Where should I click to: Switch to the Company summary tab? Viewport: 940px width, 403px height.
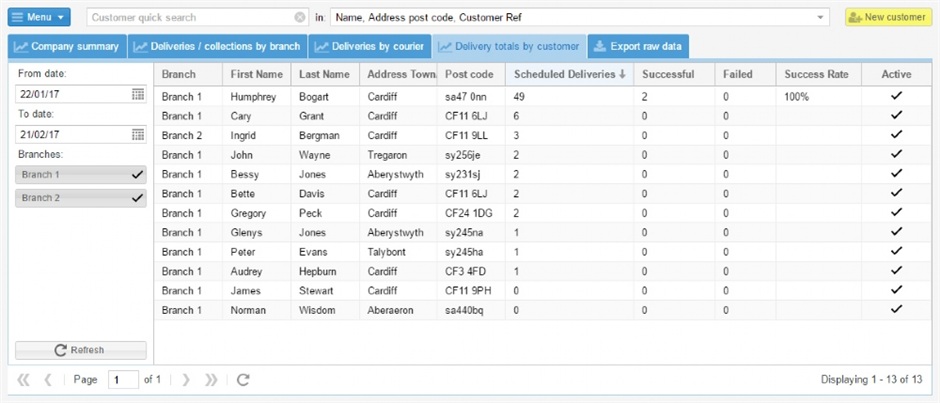67,46
